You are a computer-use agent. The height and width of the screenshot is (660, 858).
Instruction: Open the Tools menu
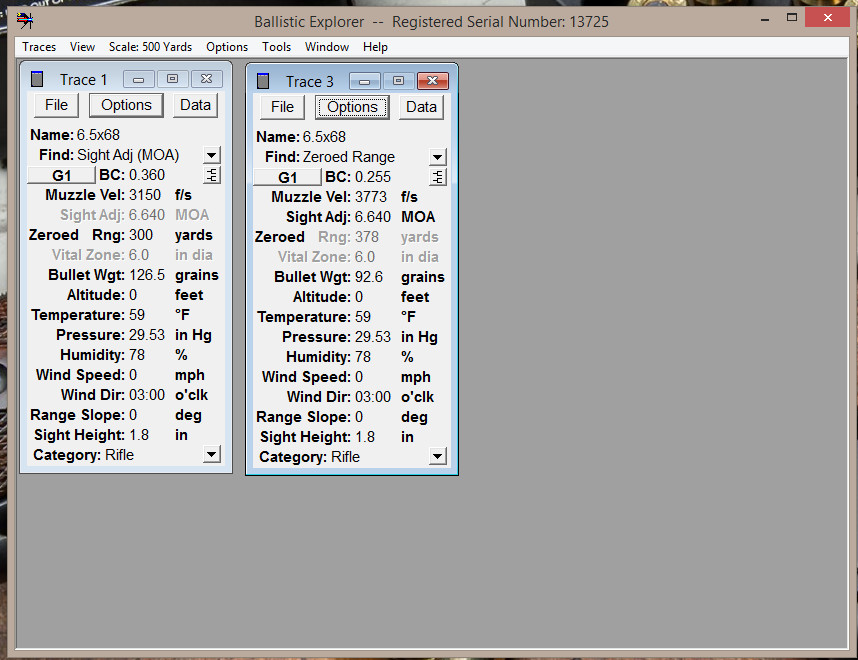(276, 47)
